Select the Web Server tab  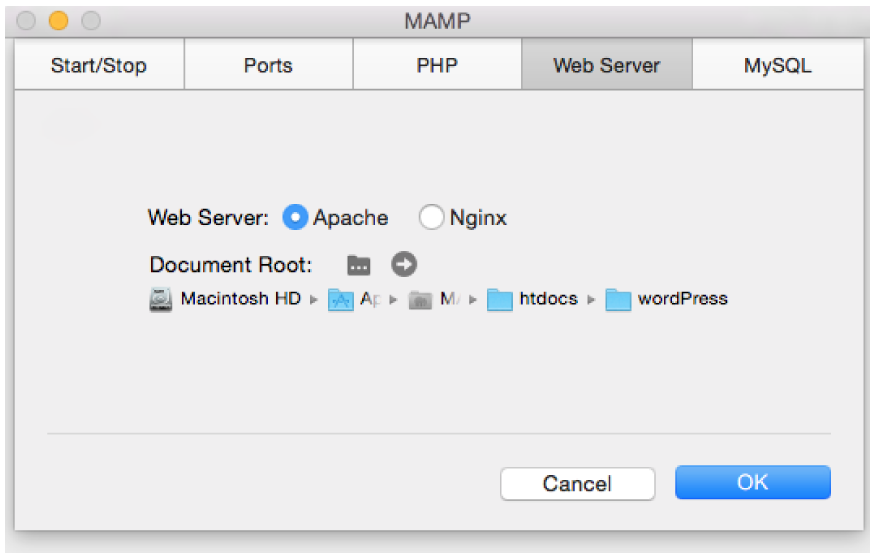[x=607, y=65]
